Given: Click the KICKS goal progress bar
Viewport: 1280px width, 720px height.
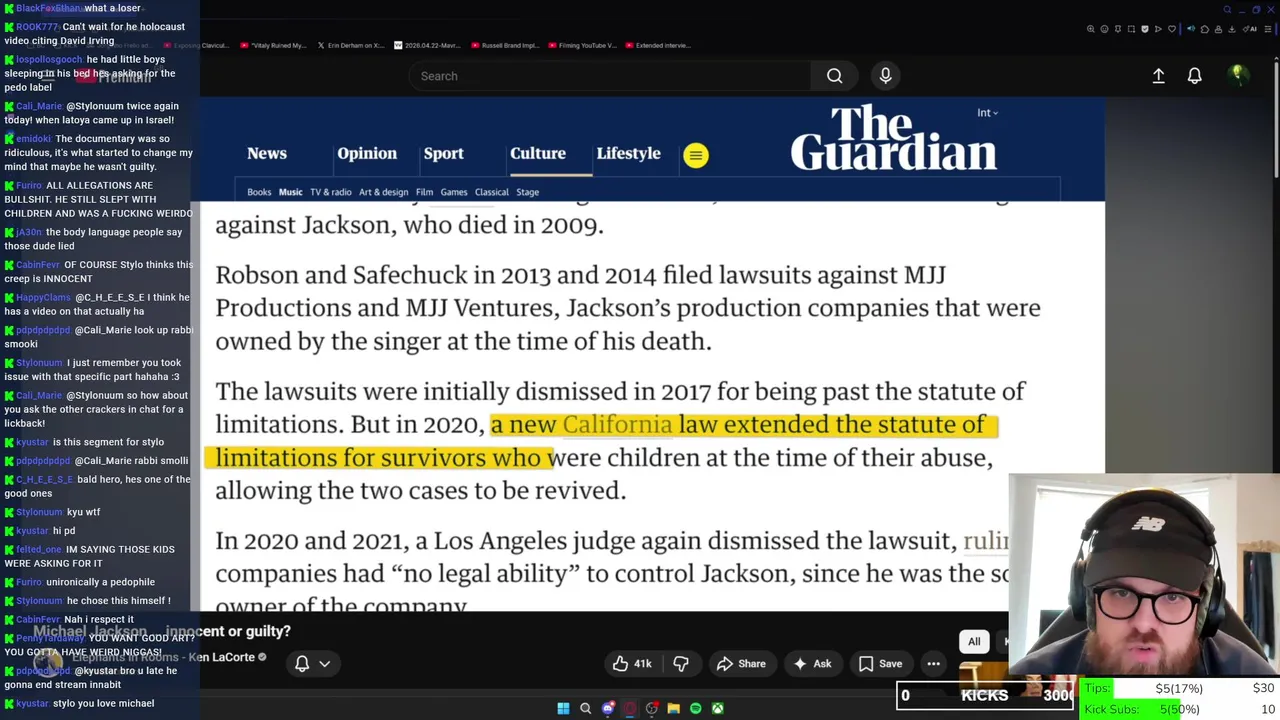Looking at the screenshot, I should point(985,695).
